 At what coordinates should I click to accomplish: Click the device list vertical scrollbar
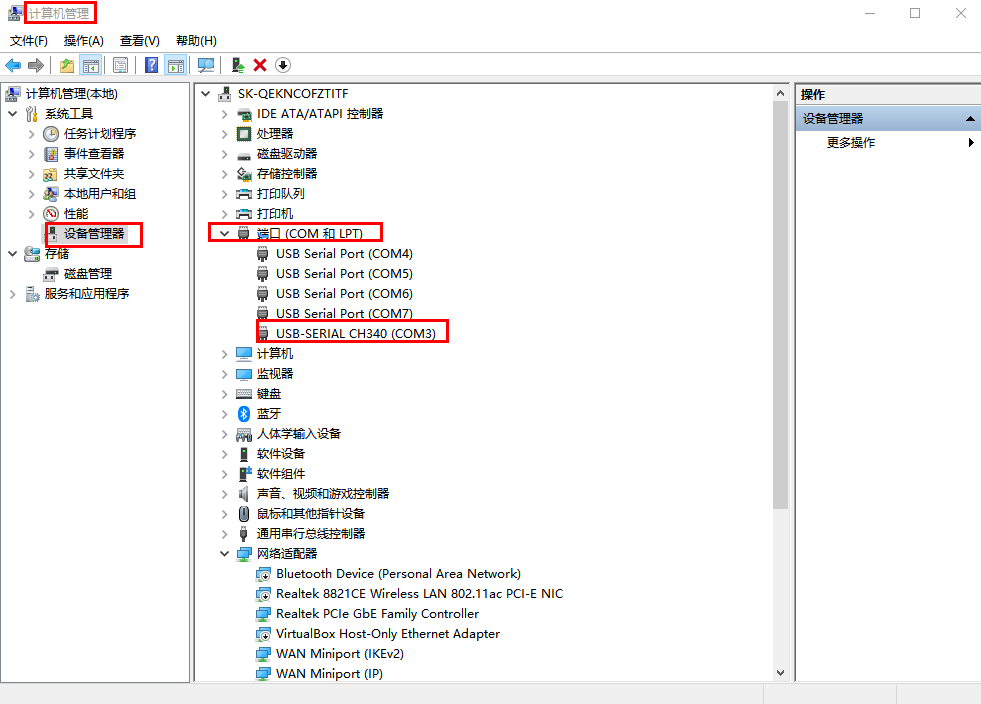tap(781, 300)
